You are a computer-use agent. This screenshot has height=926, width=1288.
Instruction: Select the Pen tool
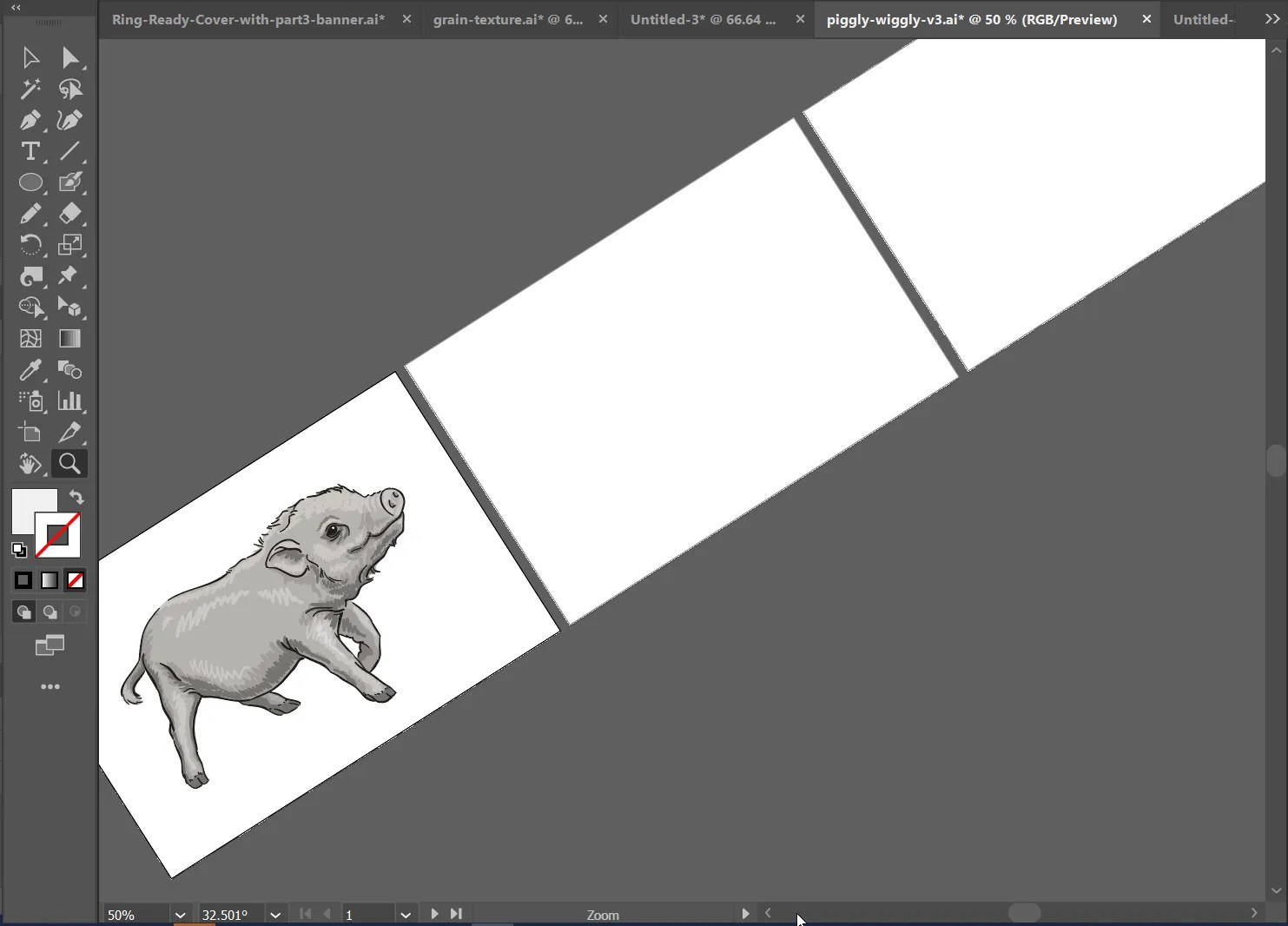pyautogui.click(x=30, y=120)
